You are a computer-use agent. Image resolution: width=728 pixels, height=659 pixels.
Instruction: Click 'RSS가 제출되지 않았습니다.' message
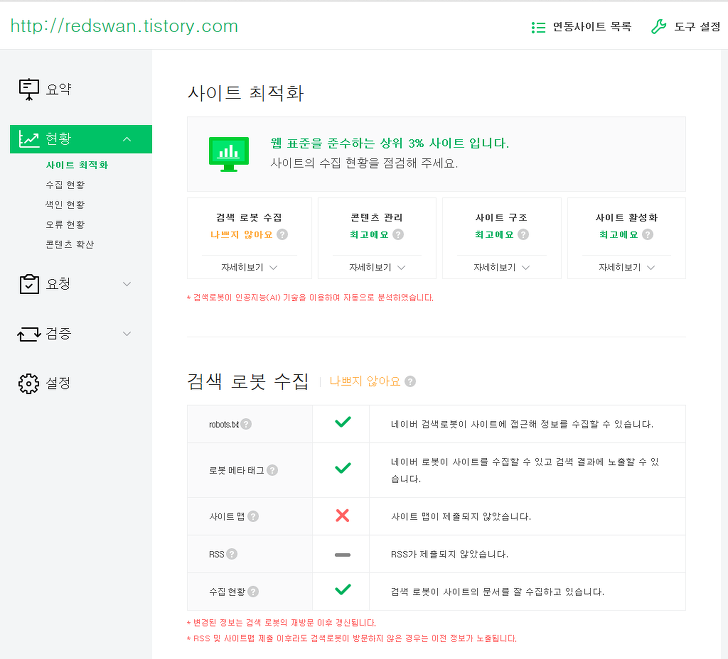(449, 554)
